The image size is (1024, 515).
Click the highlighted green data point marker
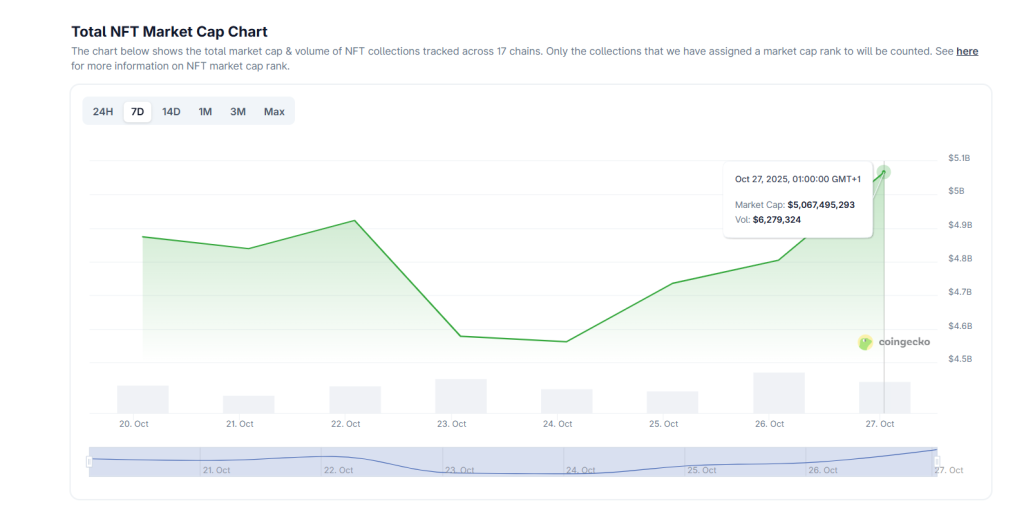[x=884, y=173]
